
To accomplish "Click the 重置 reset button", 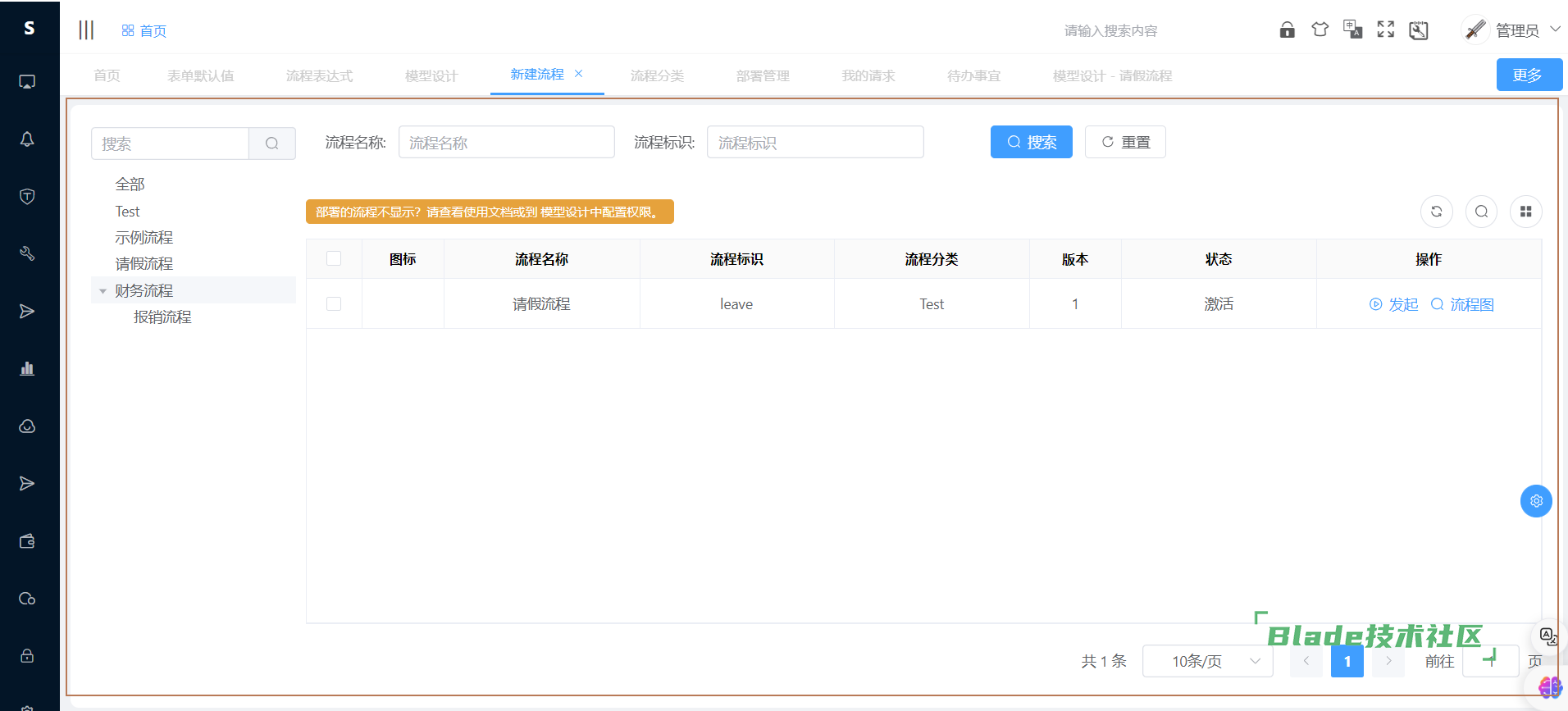I will (1125, 142).
